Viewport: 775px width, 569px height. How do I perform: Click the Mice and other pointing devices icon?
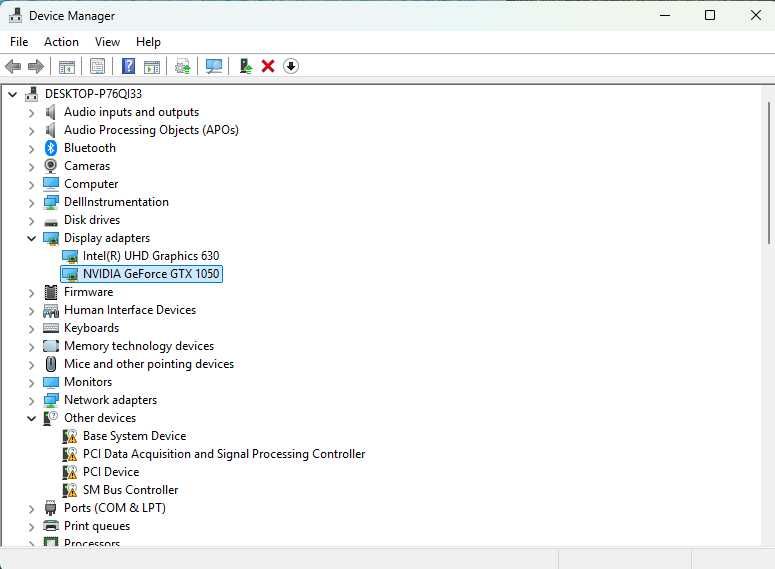[x=50, y=364]
